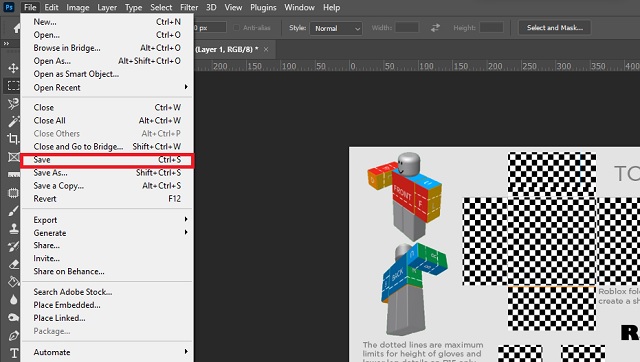The image size is (640, 362).
Task: Open the 3D menu
Action: point(211,7)
